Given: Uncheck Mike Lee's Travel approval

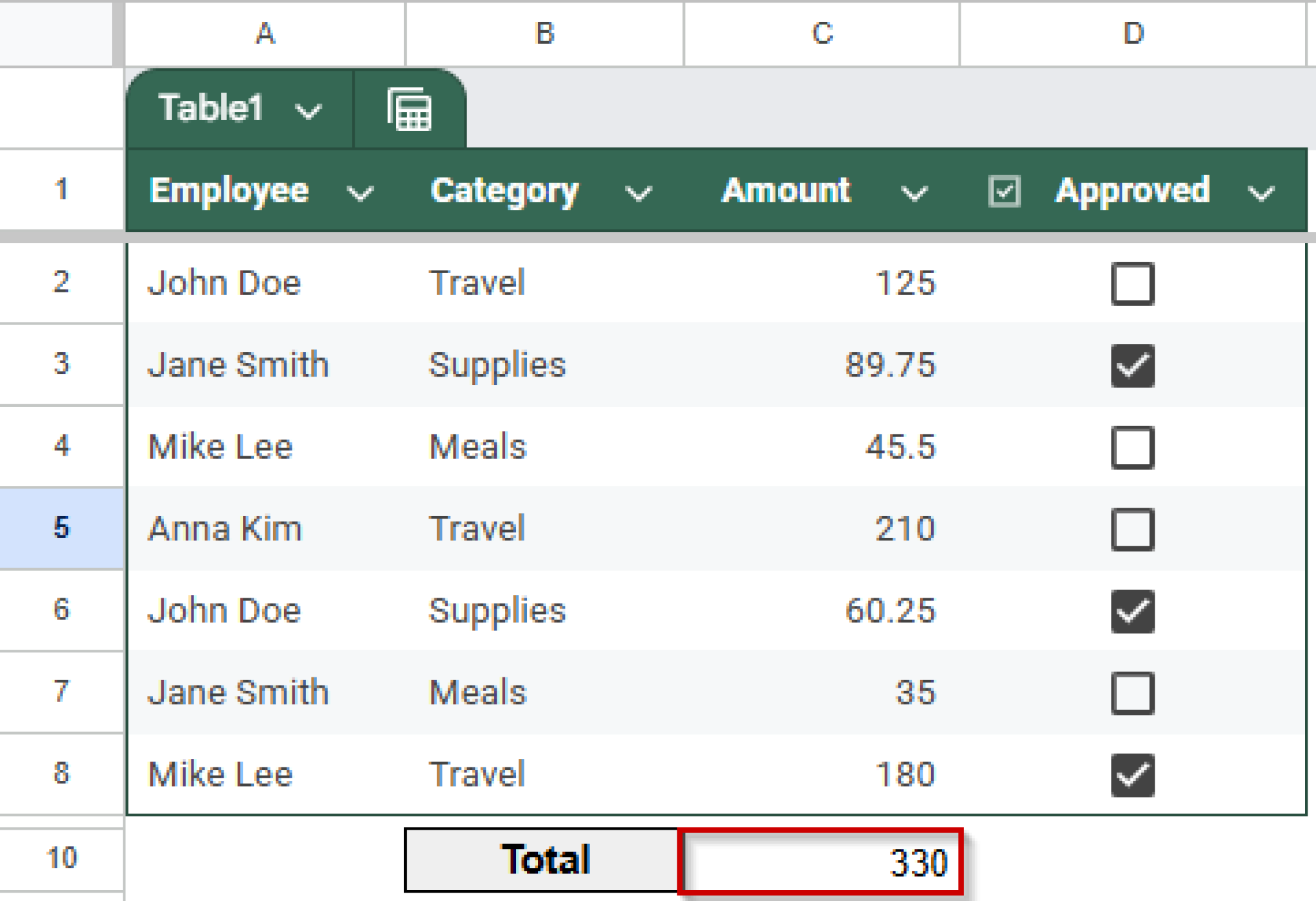Looking at the screenshot, I should [x=1134, y=776].
